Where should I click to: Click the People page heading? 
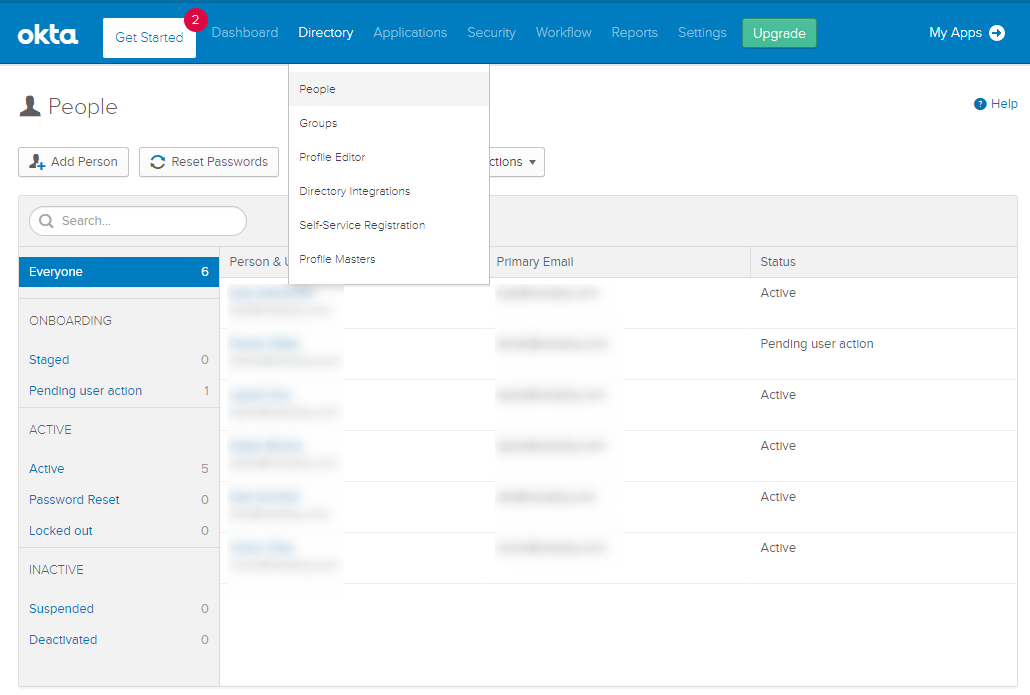(83, 106)
